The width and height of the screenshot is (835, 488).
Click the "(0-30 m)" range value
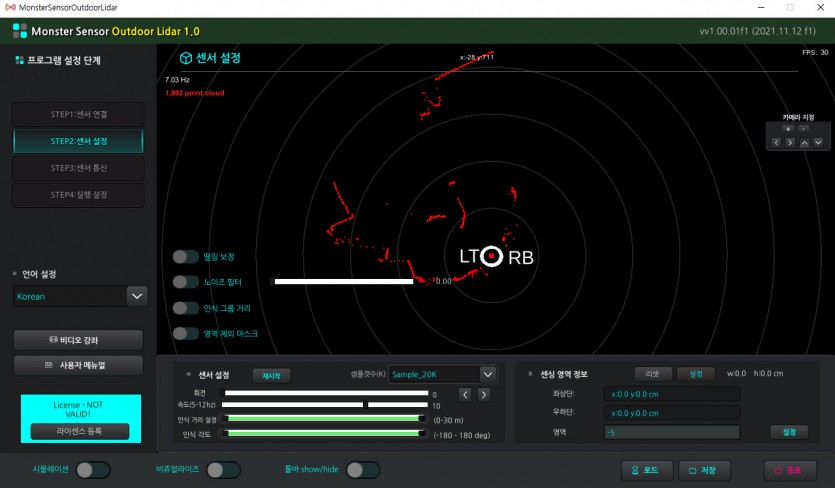(x=448, y=420)
